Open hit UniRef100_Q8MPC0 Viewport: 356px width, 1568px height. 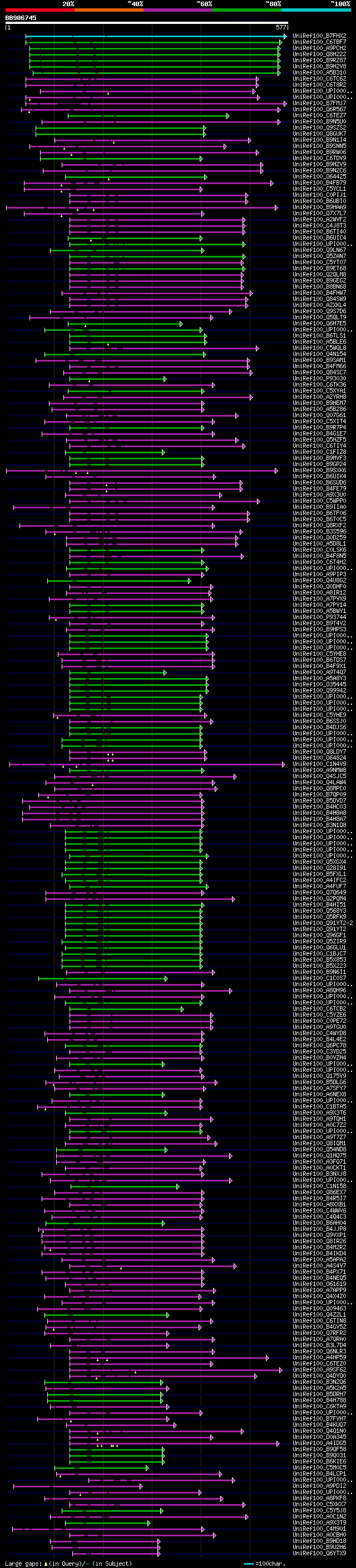click(319, 788)
